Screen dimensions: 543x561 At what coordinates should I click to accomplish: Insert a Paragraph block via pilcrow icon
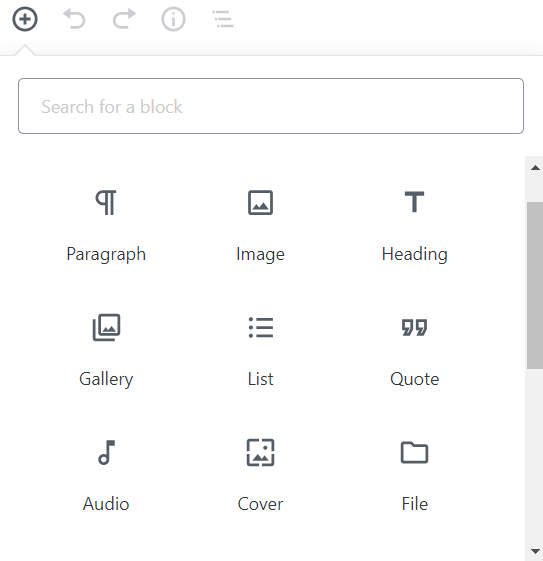coord(106,203)
